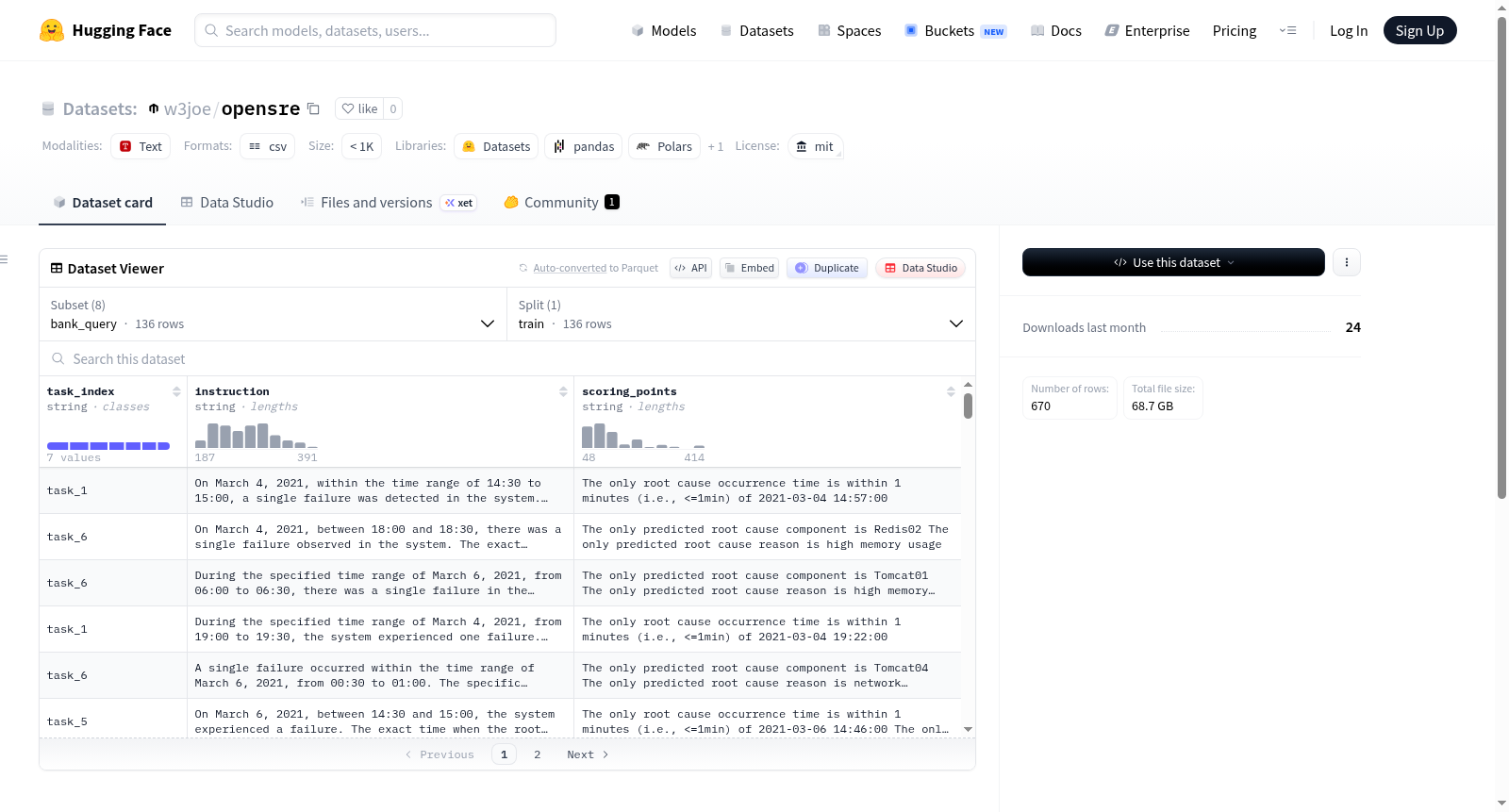Viewport: 1509px width, 812px height.
Task: Open Data Studio from viewer header
Action: coord(920,268)
